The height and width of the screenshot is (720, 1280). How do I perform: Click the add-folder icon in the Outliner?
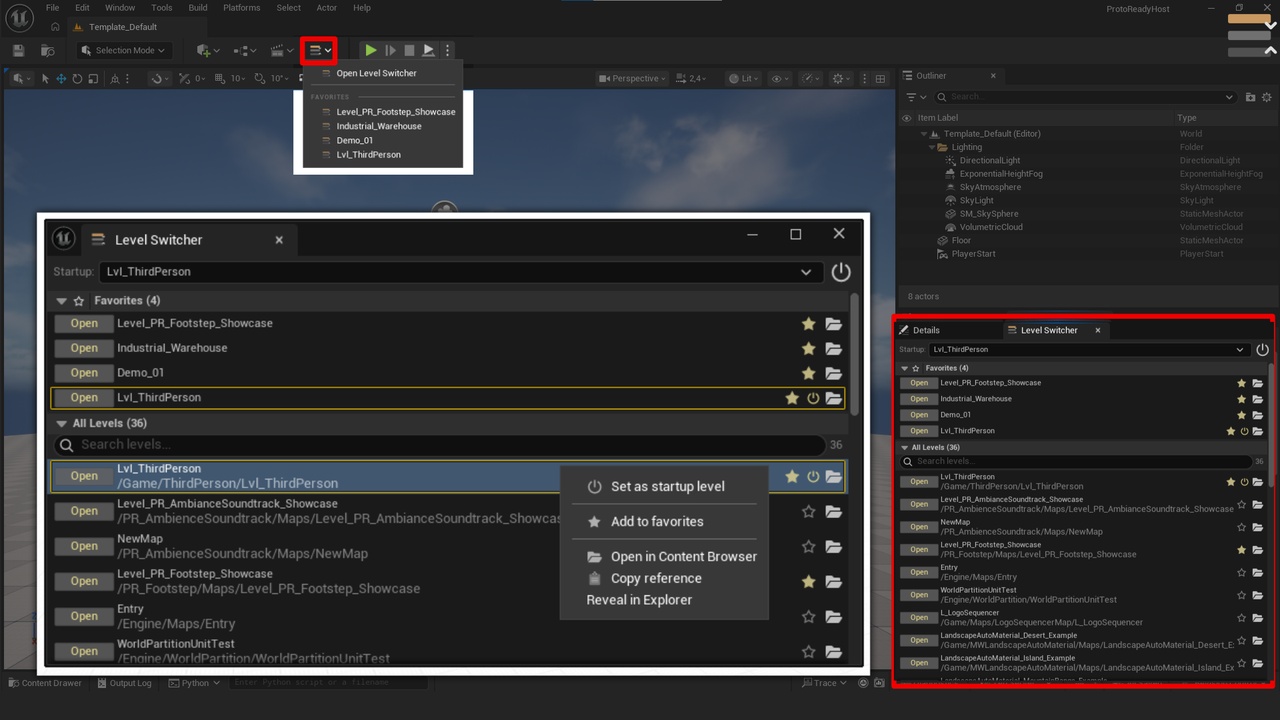point(1250,97)
